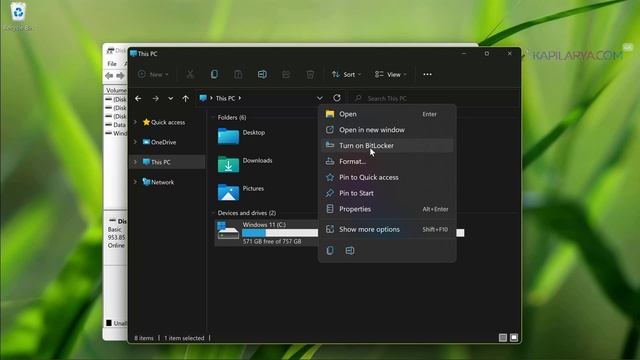Choose Open in context menu
The height and width of the screenshot is (360, 640).
point(387,114)
